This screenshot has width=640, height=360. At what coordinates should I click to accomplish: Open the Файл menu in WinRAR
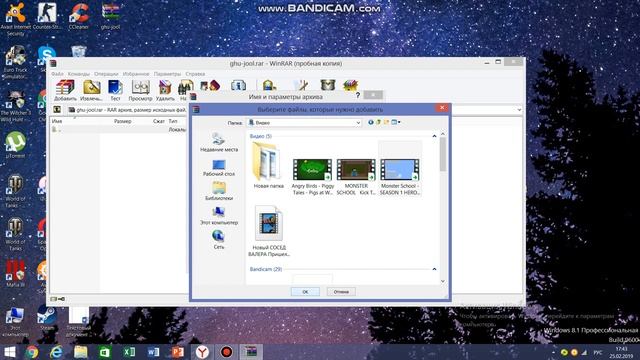tap(57, 74)
